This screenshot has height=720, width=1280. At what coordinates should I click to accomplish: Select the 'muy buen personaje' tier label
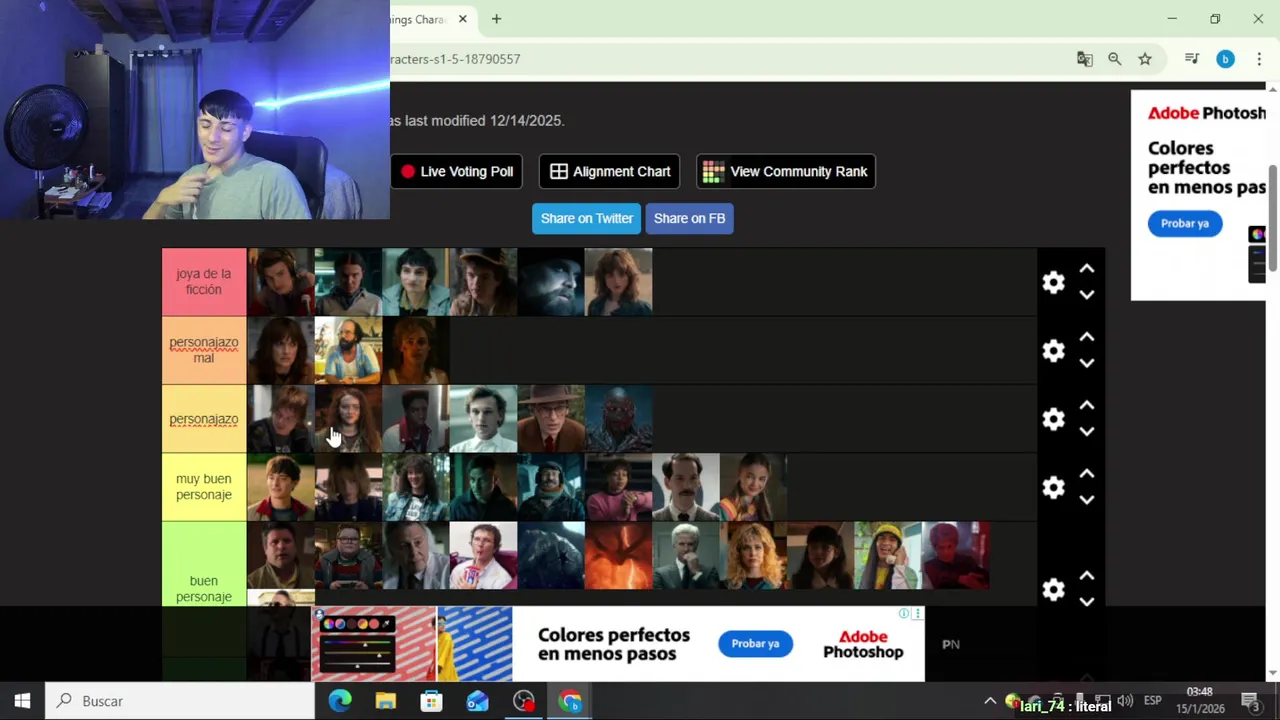(x=204, y=487)
